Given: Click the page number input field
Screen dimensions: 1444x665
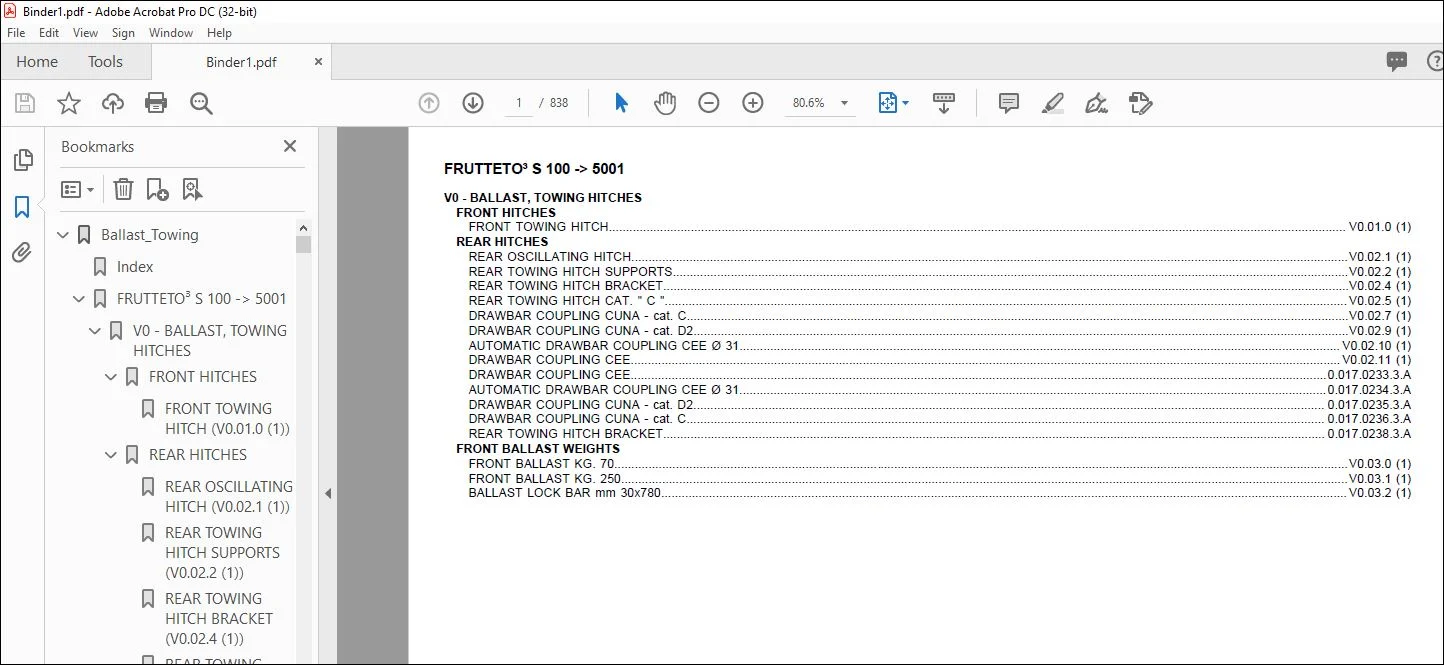Looking at the screenshot, I should 518,103.
